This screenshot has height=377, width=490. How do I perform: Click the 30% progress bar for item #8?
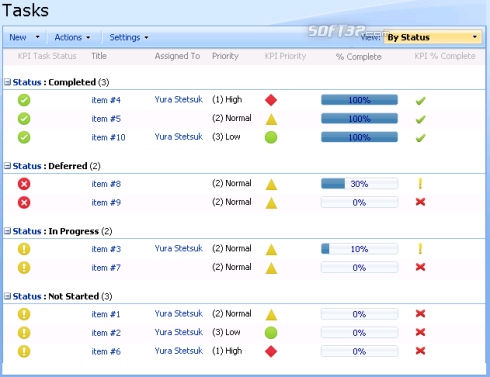(359, 184)
